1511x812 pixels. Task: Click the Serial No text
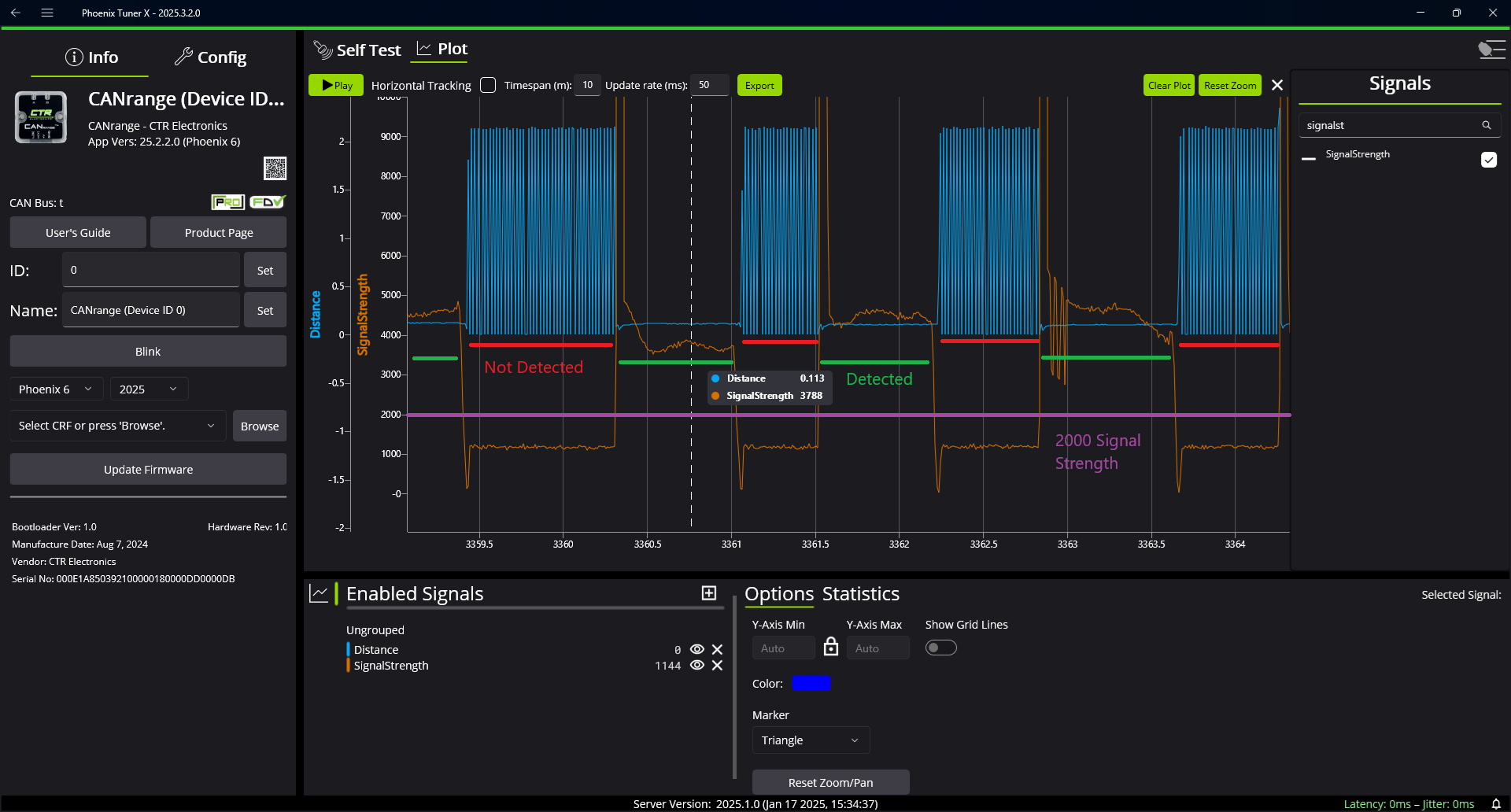124,578
